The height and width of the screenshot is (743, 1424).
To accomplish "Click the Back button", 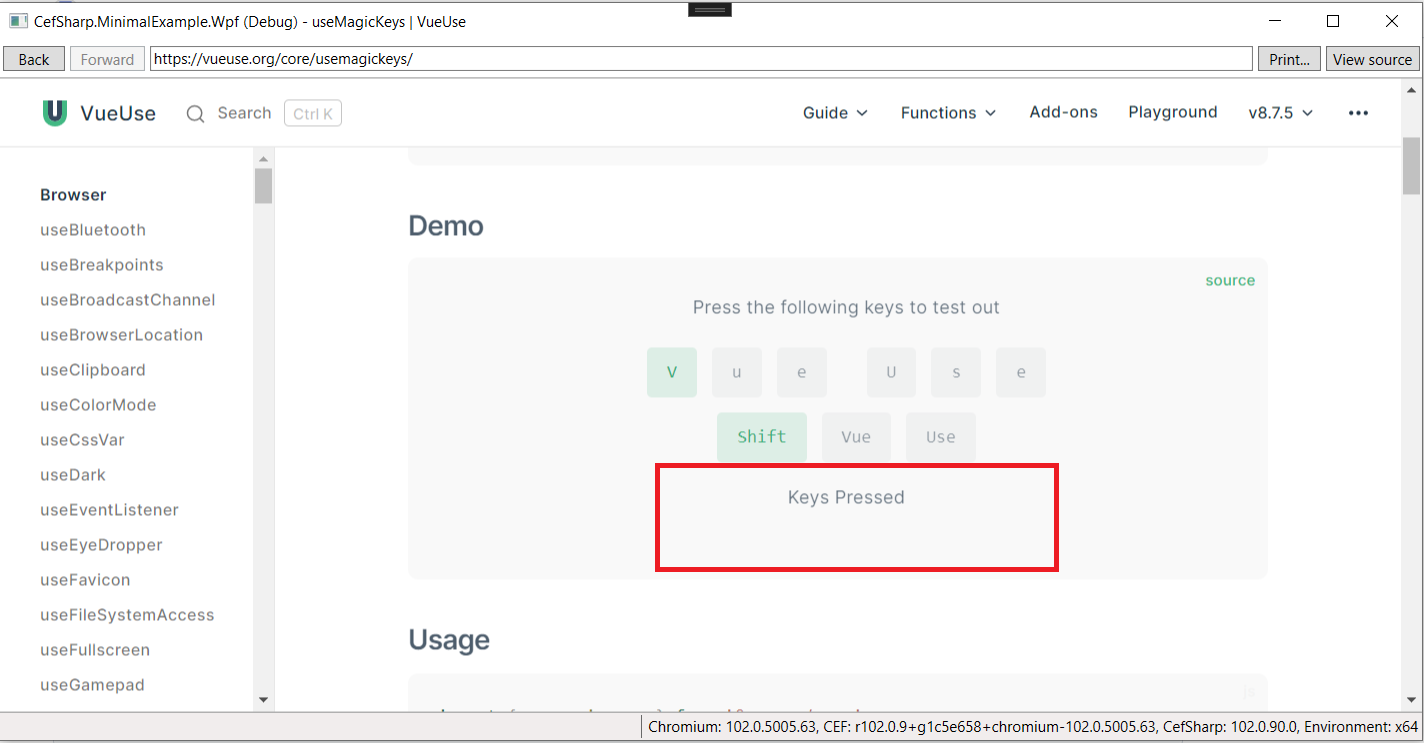I will click(34, 59).
